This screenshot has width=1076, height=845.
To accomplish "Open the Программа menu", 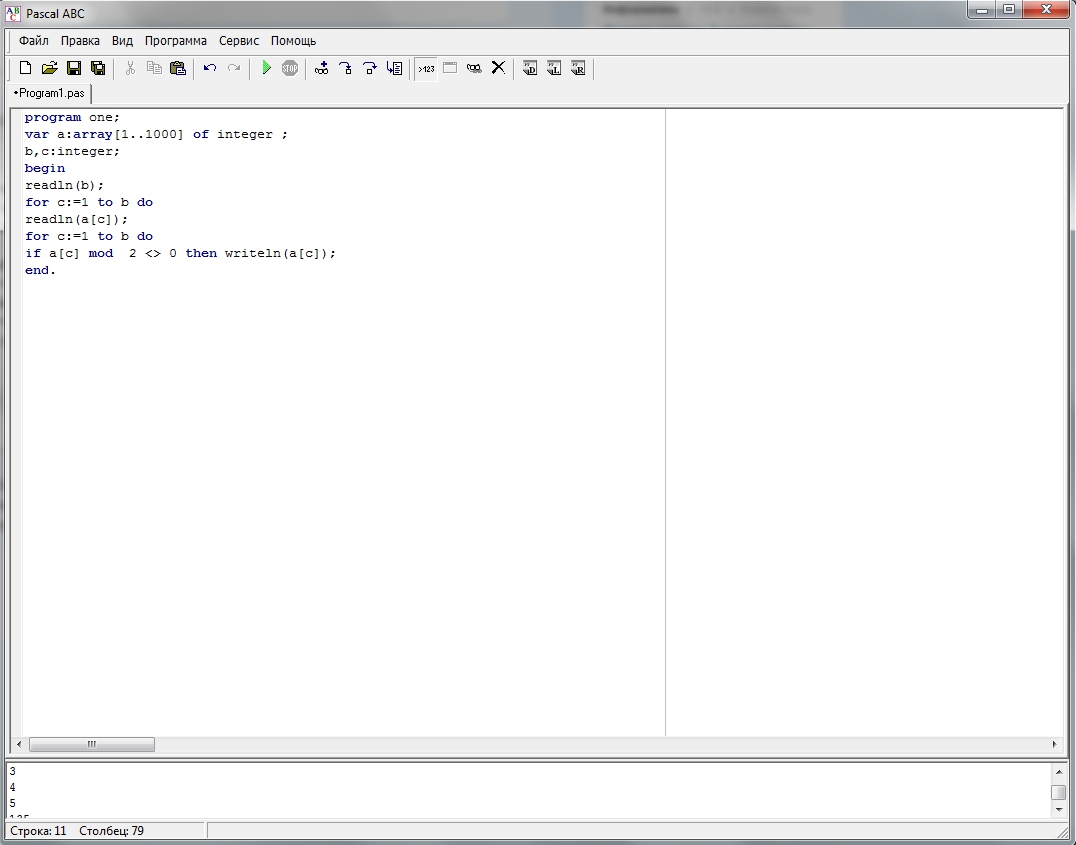I will click(x=175, y=41).
